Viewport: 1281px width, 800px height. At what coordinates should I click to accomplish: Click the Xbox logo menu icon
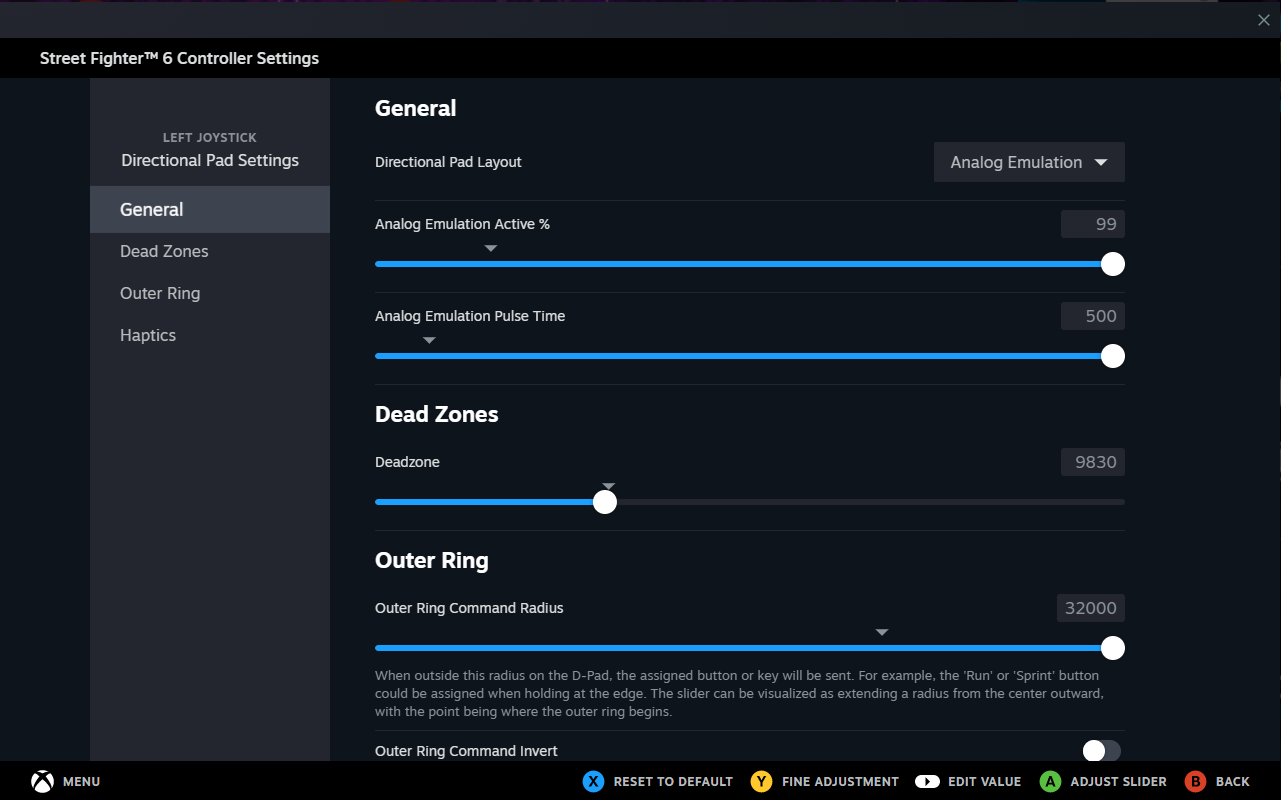pyautogui.click(x=42, y=781)
